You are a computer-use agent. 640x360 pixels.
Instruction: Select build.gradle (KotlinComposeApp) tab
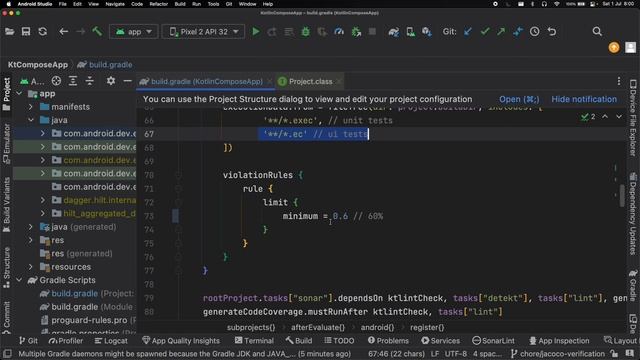[206, 82]
